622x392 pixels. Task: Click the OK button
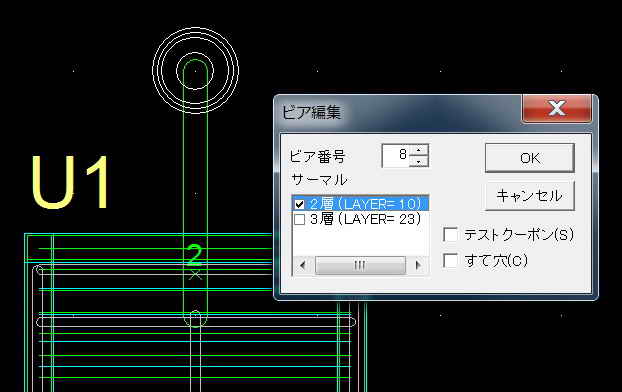point(530,158)
